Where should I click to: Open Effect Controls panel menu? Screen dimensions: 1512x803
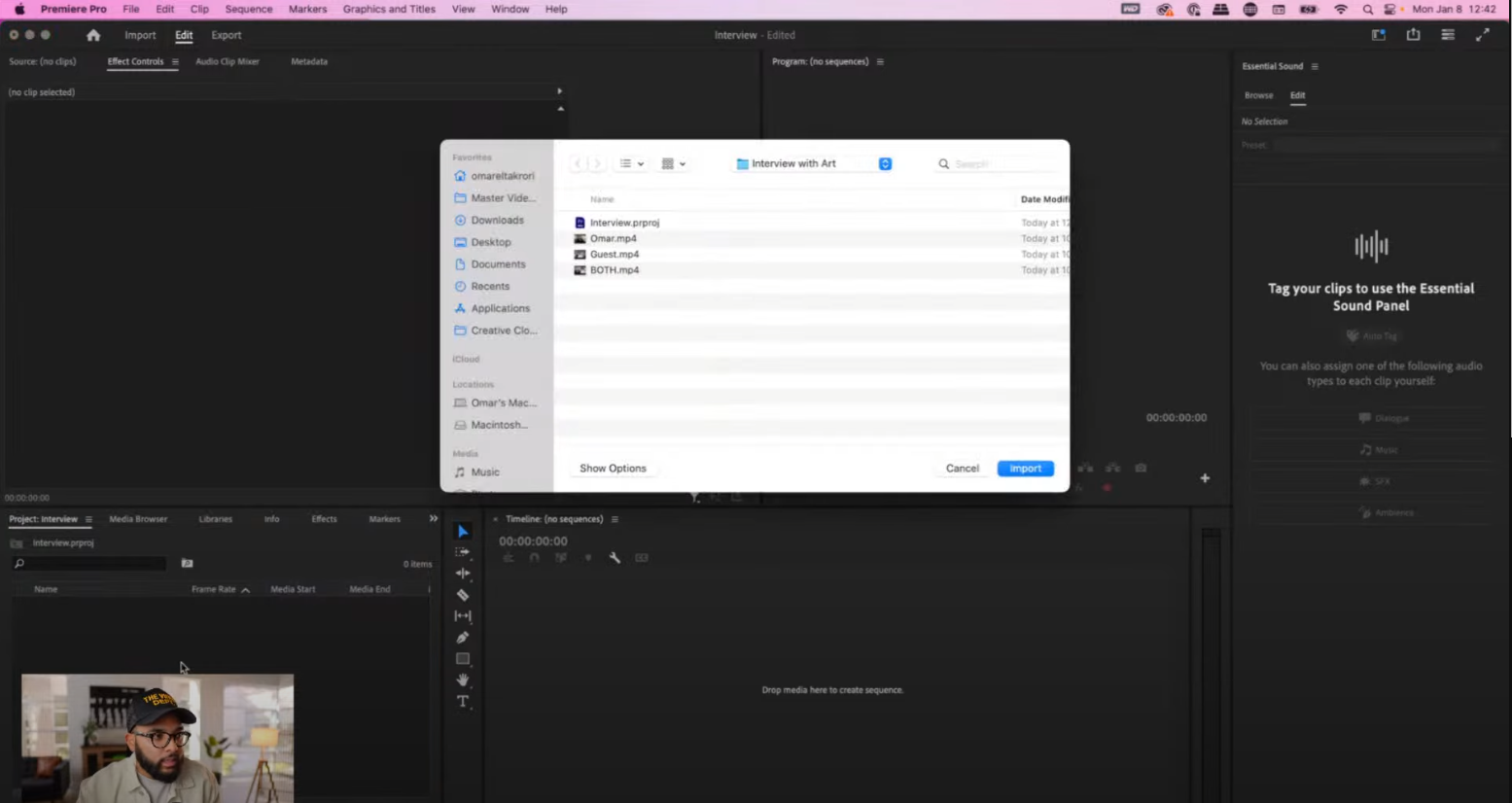tap(175, 62)
